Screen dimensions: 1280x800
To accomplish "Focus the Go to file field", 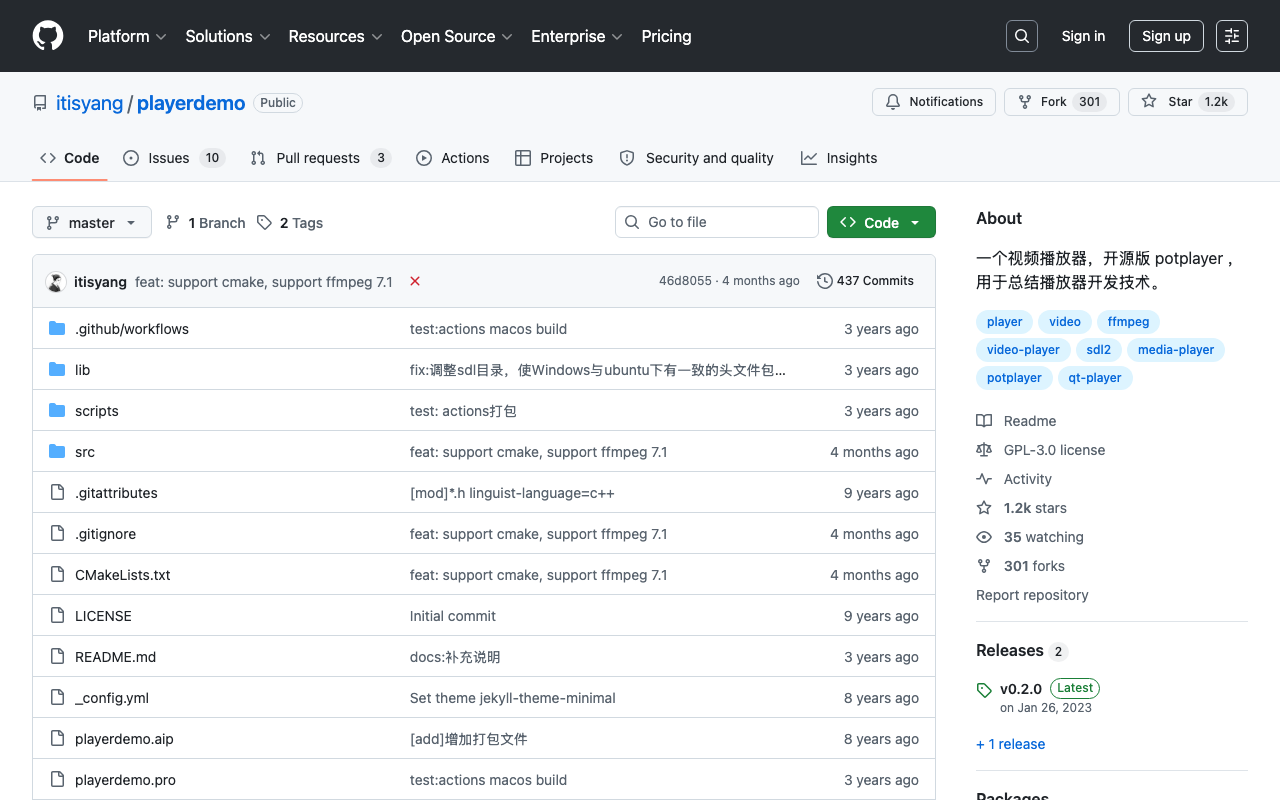I will tap(717, 222).
